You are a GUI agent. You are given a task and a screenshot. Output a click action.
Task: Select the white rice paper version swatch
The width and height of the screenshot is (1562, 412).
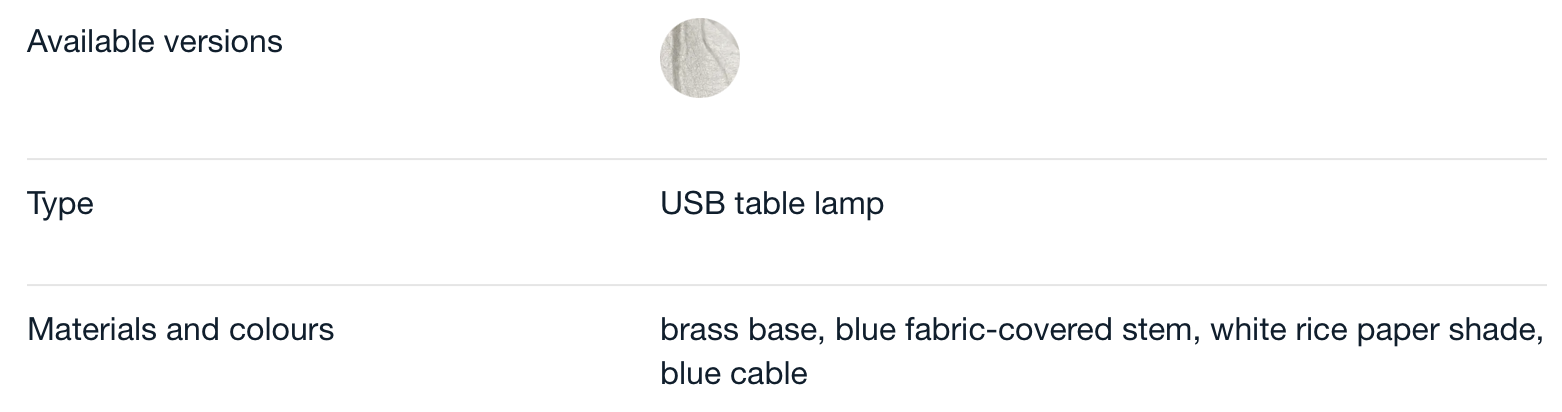700,58
